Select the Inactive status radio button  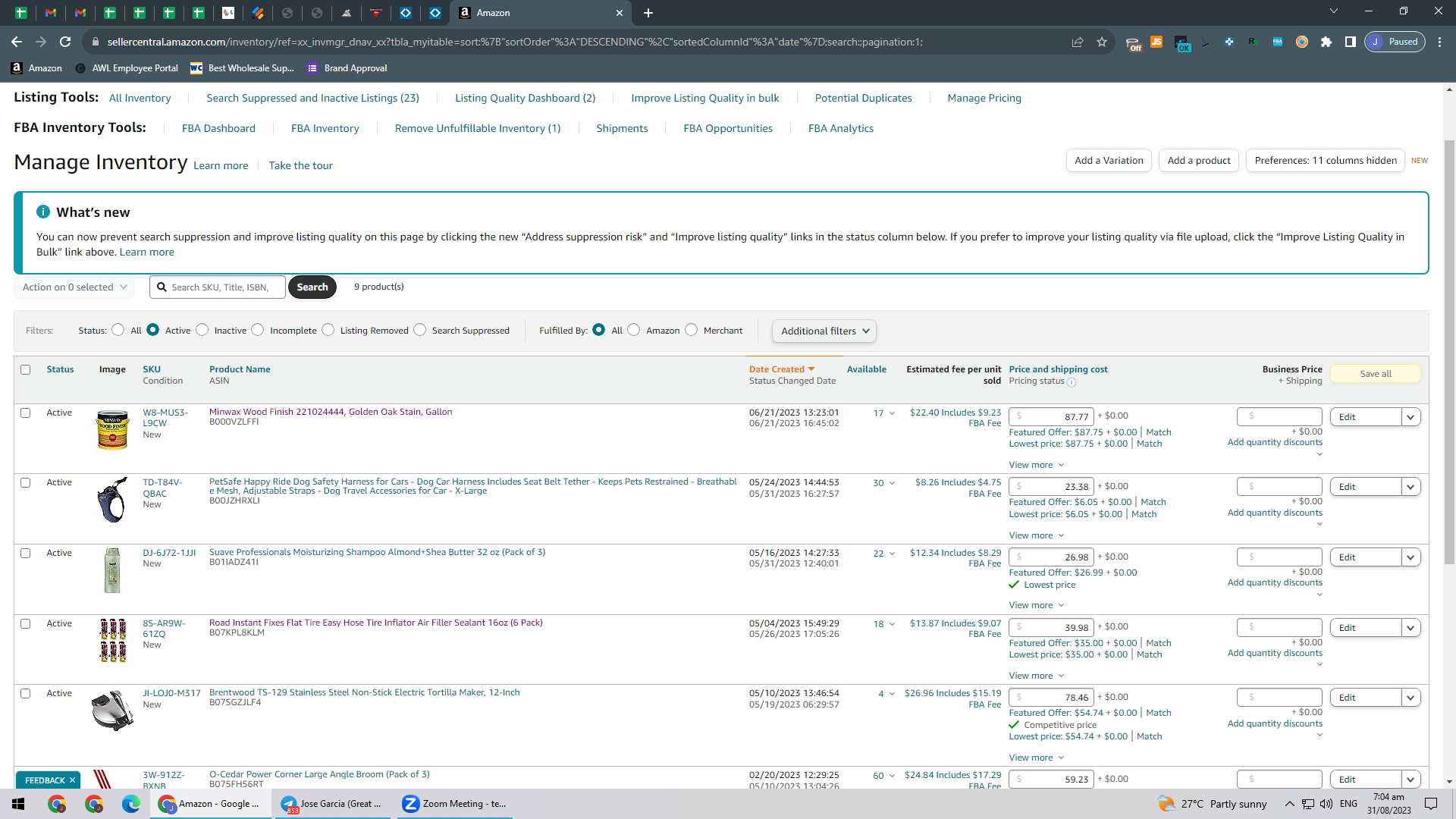[x=202, y=330]
